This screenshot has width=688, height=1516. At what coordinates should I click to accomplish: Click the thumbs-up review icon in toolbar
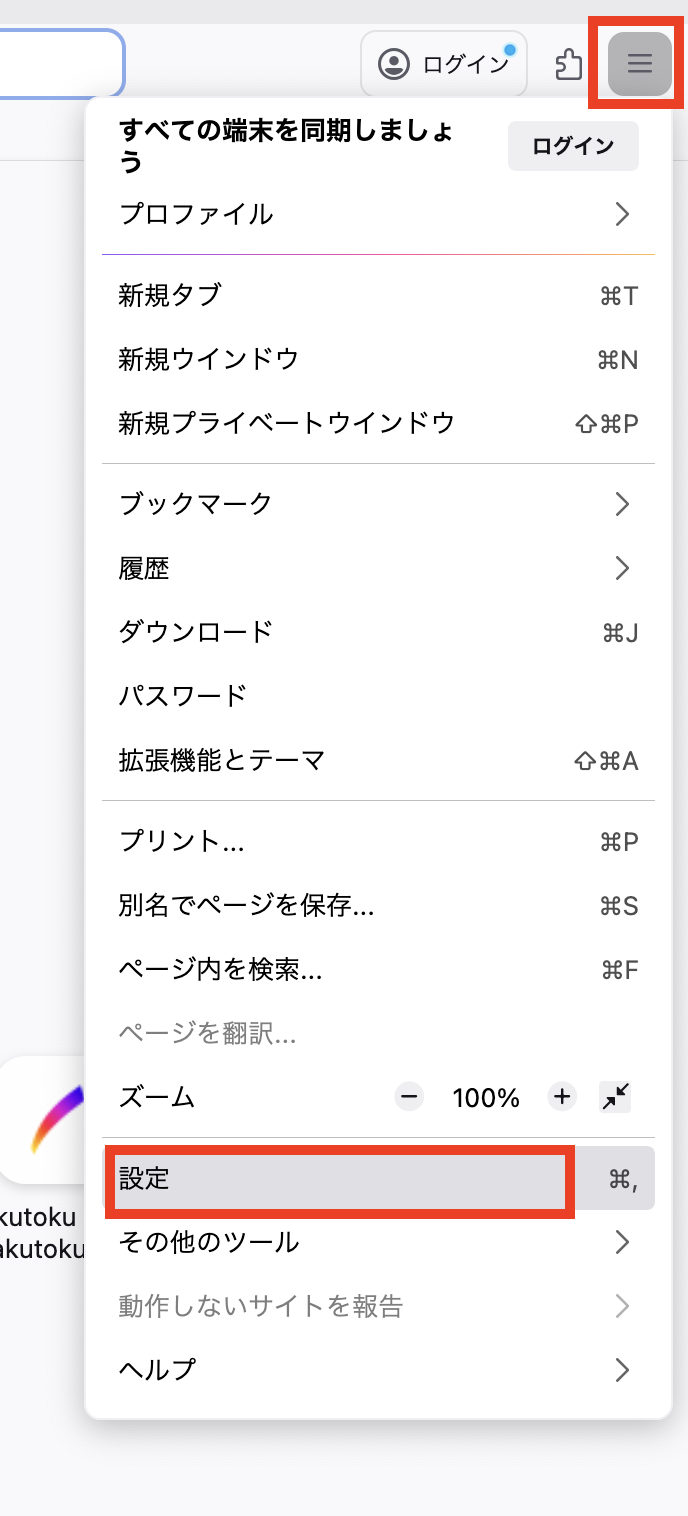pyautogui.click(x=569, y=63)
